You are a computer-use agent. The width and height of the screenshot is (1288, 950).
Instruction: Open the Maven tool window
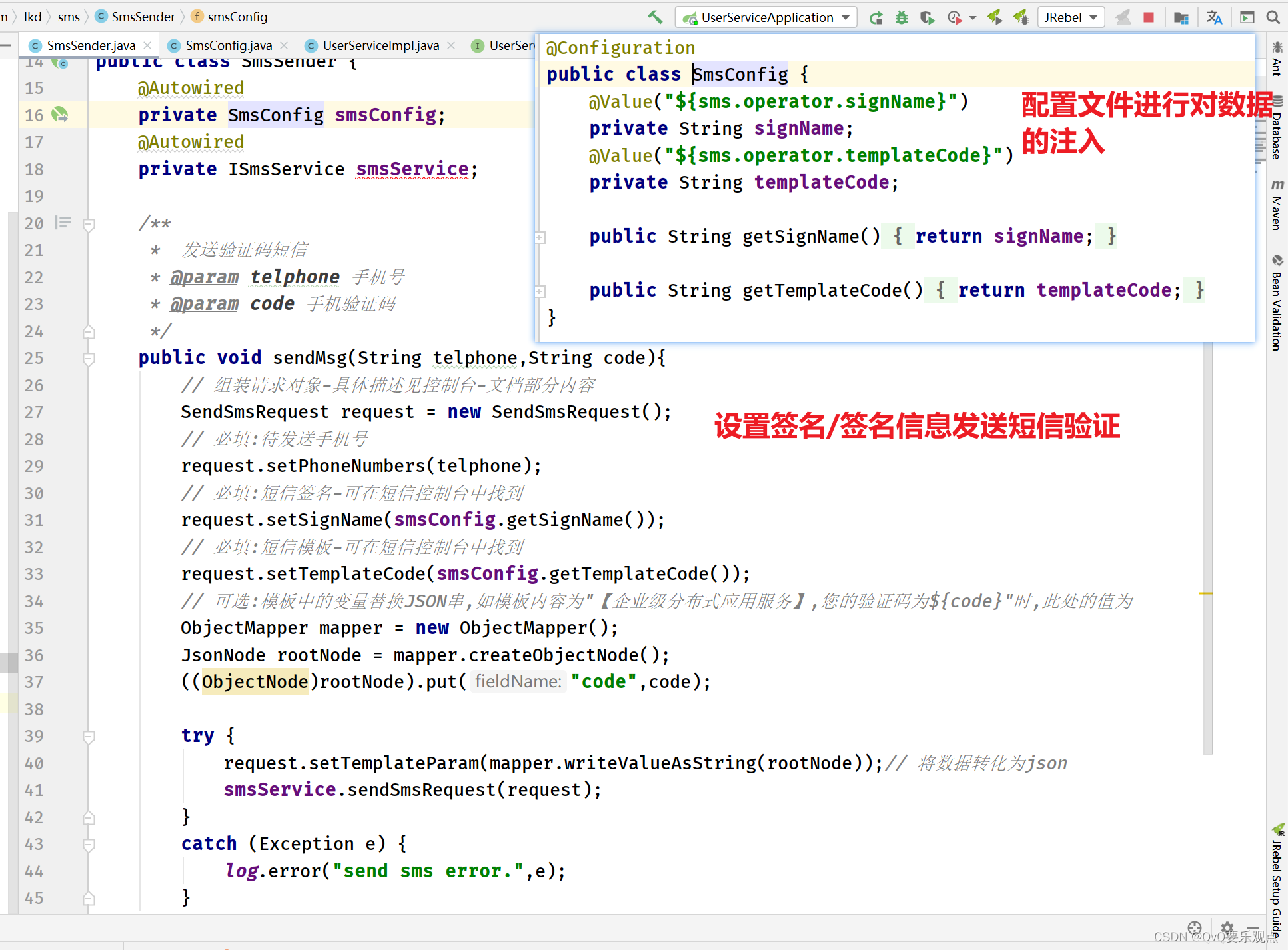[1277, 205]
